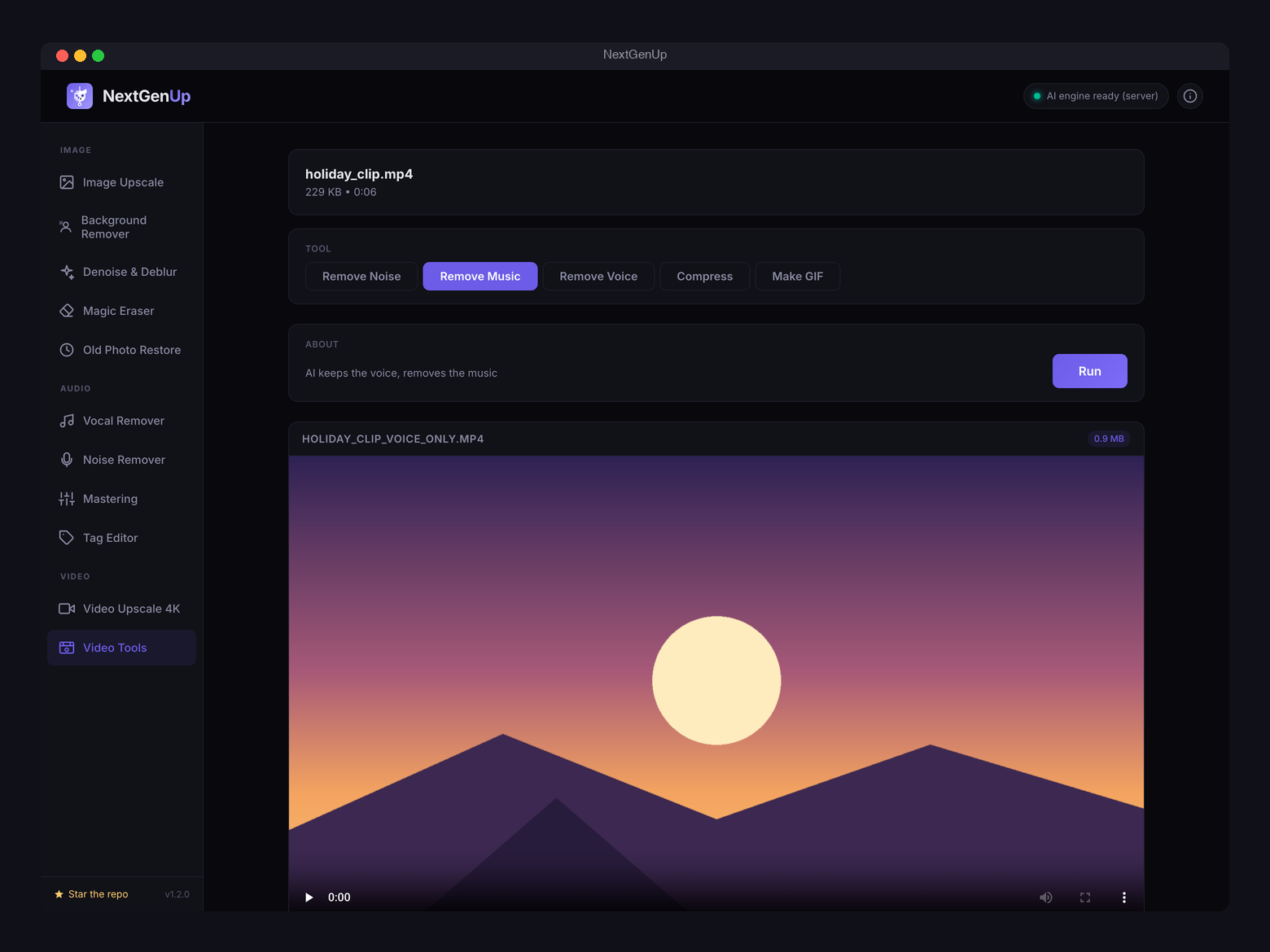This screenshot has width=1270, height=952.
Task: Click the Magic Eraser icon
Action: [x=67, y=311]
